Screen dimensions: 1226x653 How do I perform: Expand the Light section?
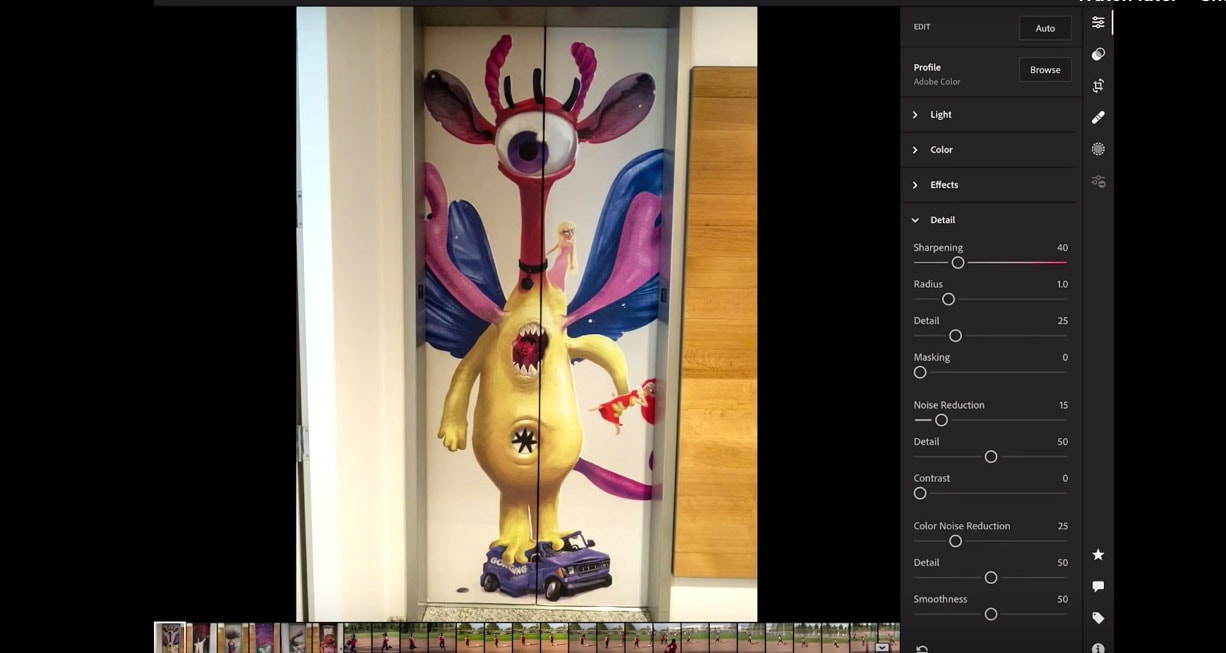click(940, 115)
